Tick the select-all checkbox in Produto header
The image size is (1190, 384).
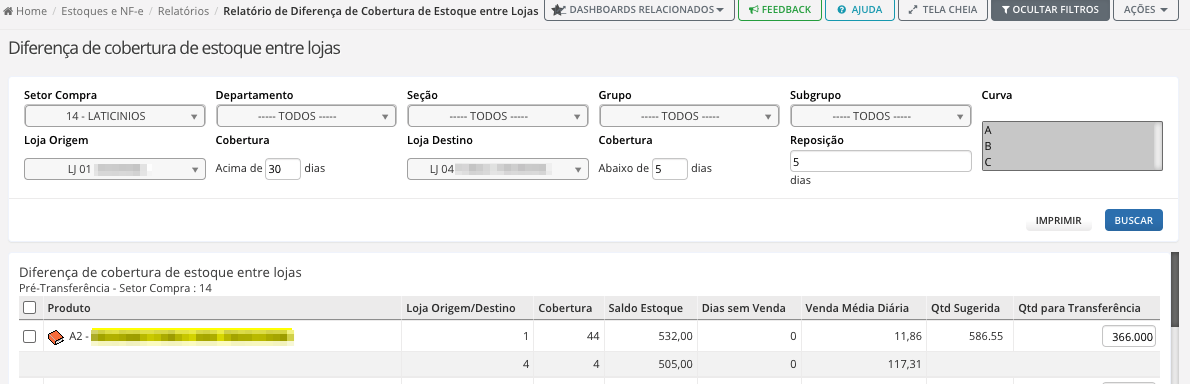(30, 308)
